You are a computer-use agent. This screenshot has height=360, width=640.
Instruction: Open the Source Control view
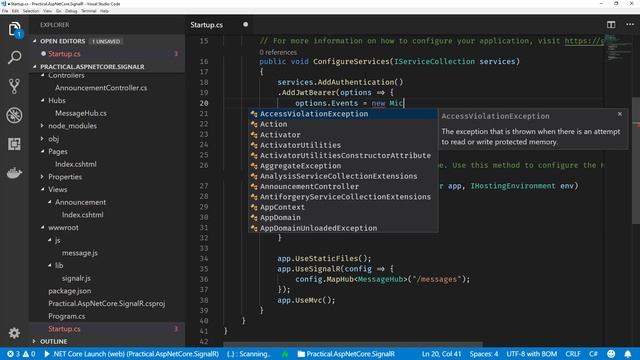point(14,87)
